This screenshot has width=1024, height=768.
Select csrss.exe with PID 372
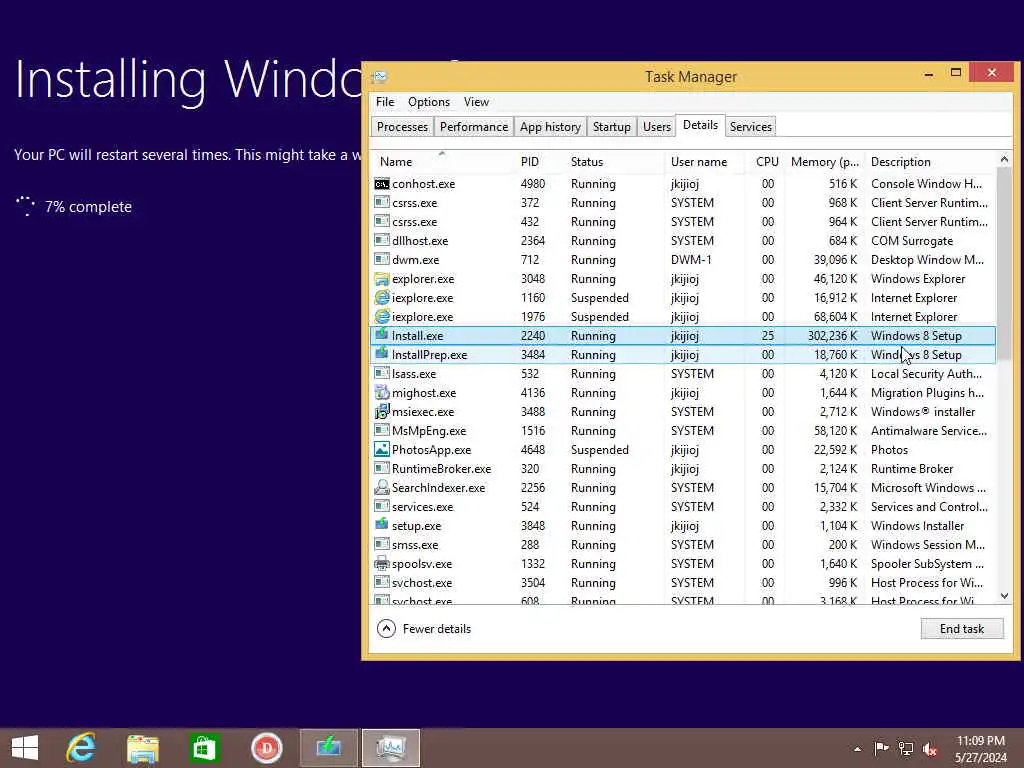pos(683,203)
